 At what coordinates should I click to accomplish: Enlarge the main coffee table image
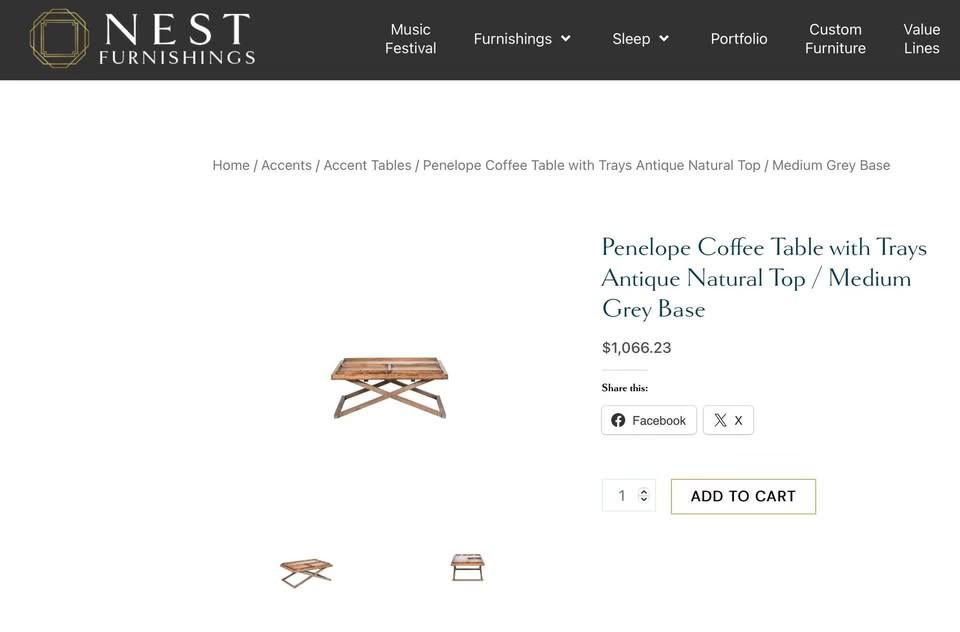tap(389, 385)
